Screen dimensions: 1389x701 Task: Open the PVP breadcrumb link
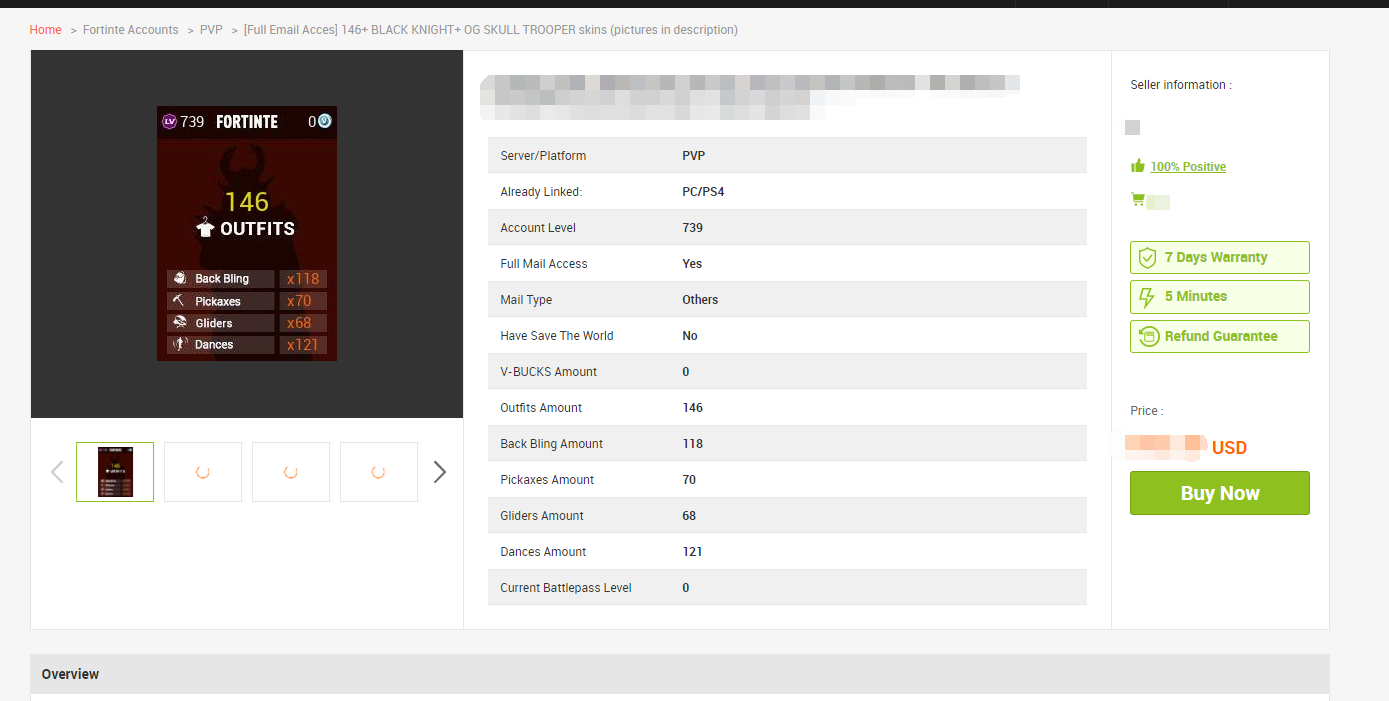[211, 30]
